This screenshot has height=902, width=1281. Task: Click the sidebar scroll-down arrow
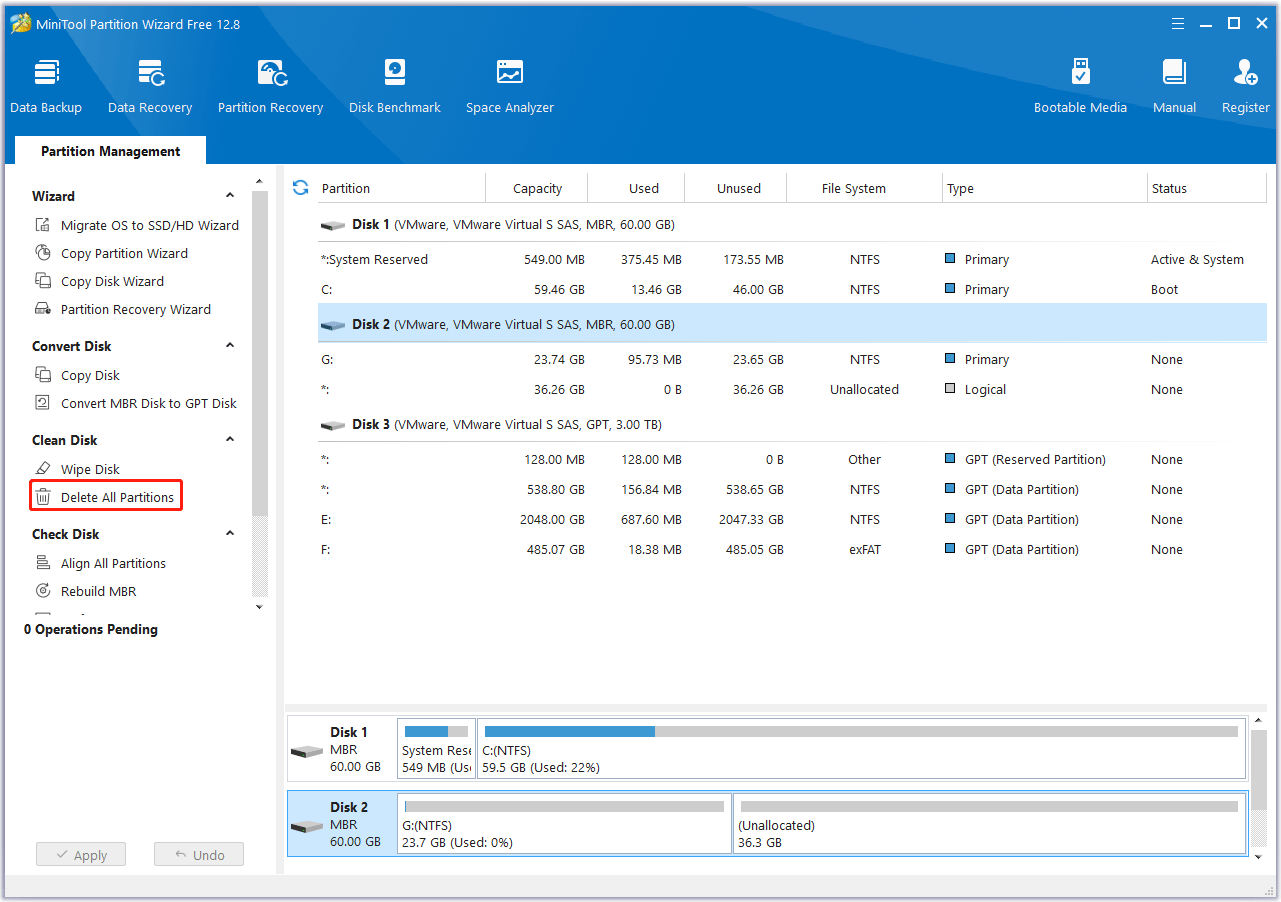point(260,607)
